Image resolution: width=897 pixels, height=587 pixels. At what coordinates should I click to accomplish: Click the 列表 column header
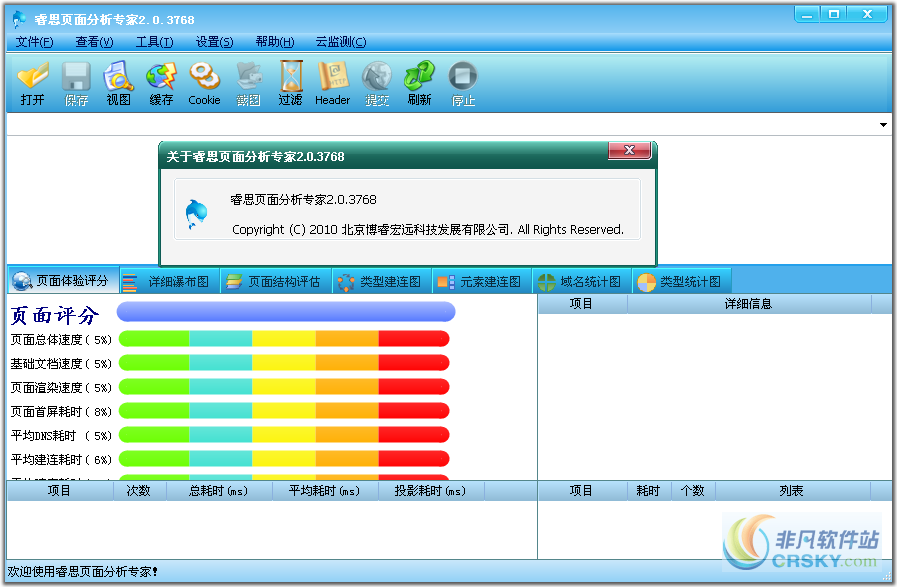(792, 491)
